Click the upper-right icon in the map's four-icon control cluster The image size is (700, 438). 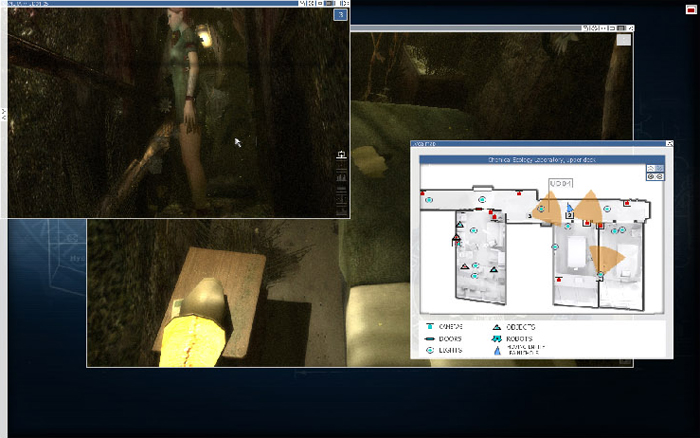coord(659,168)
